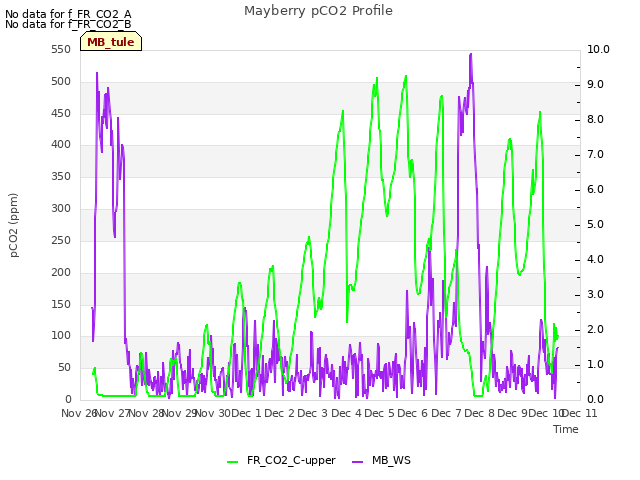Click the Dec 2 date label
The height and width of the screenshot is (480, 640).
(280, 413)
